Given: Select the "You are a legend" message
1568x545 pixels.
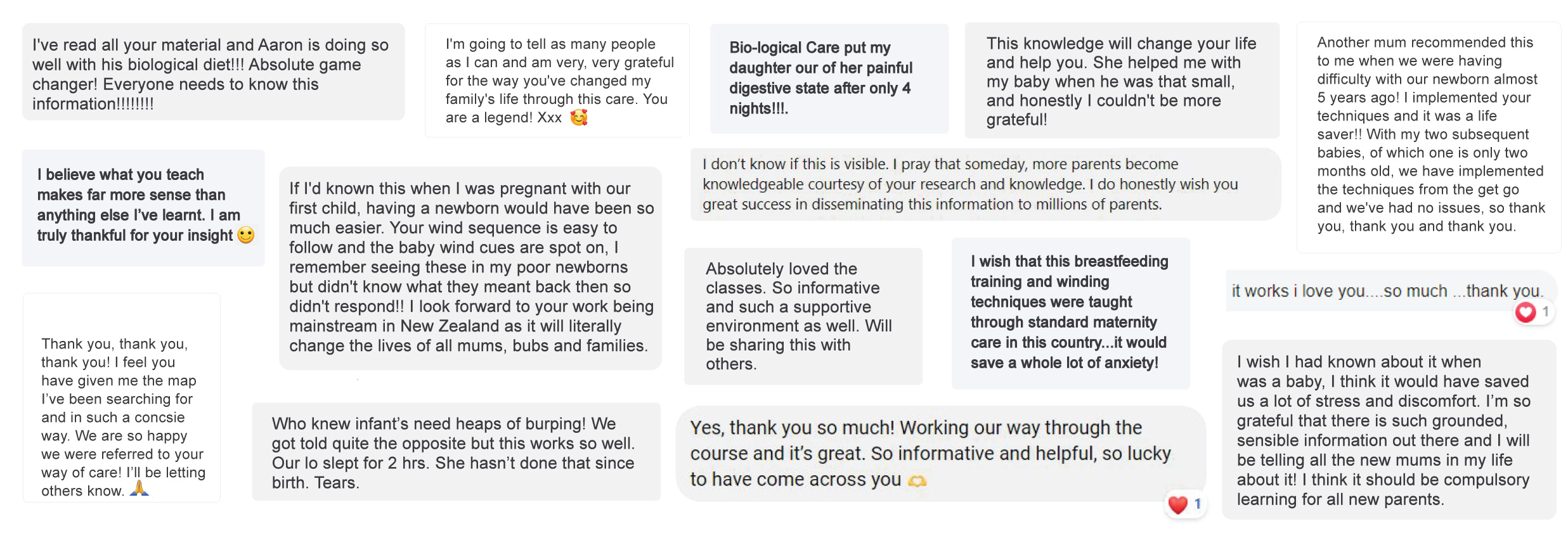Looking at the screenshot, I should (x=557, y=80).
